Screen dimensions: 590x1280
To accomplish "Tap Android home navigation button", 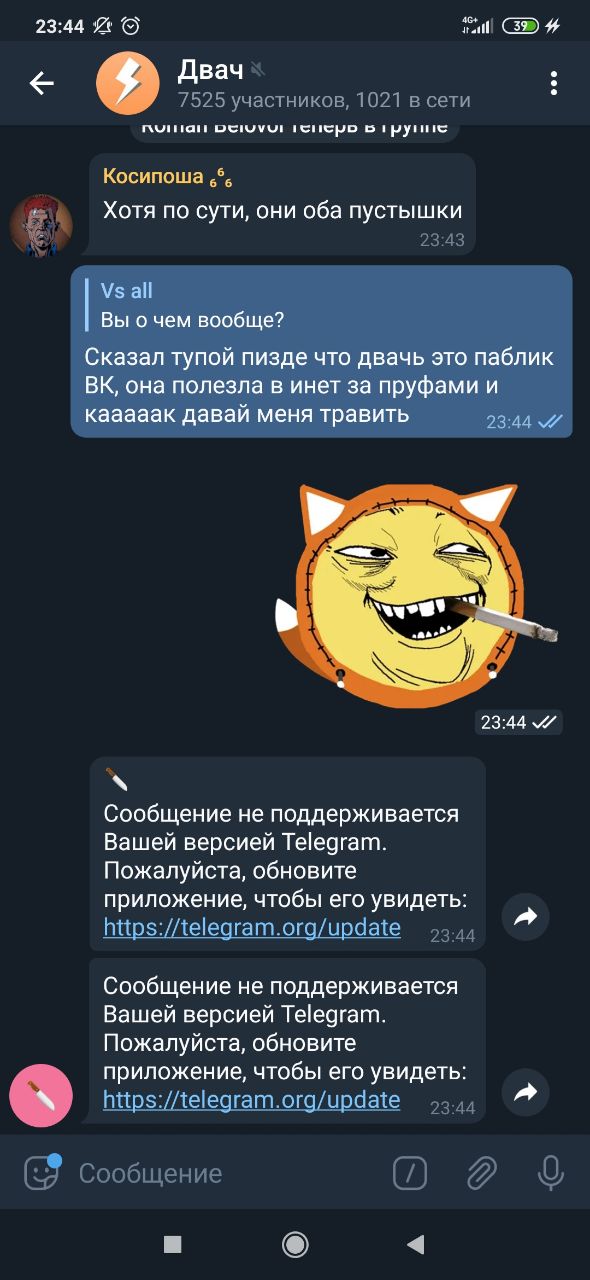I will [x=295, y=1244].
